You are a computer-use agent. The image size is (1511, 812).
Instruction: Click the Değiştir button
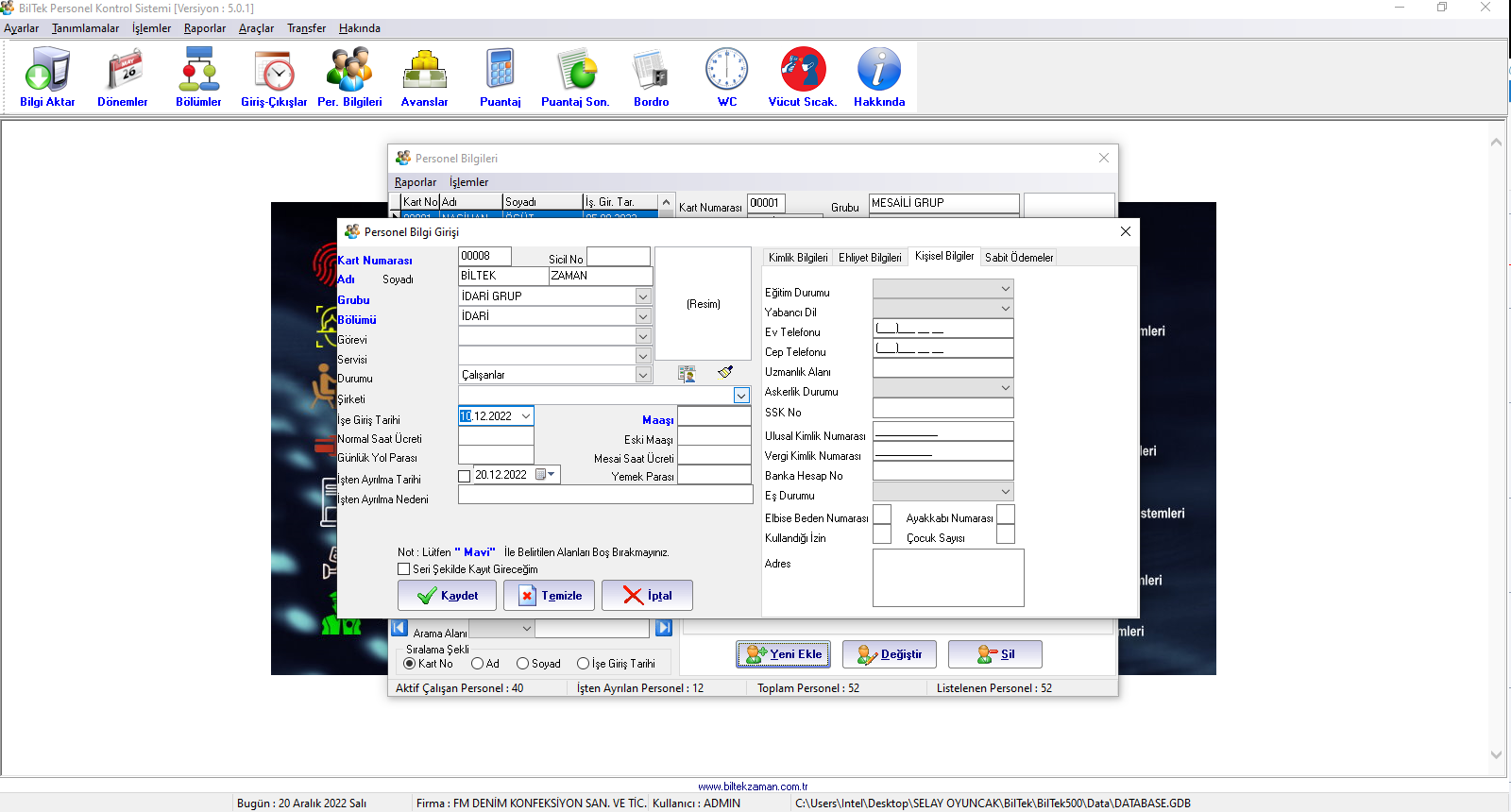[x=889, y=654]
